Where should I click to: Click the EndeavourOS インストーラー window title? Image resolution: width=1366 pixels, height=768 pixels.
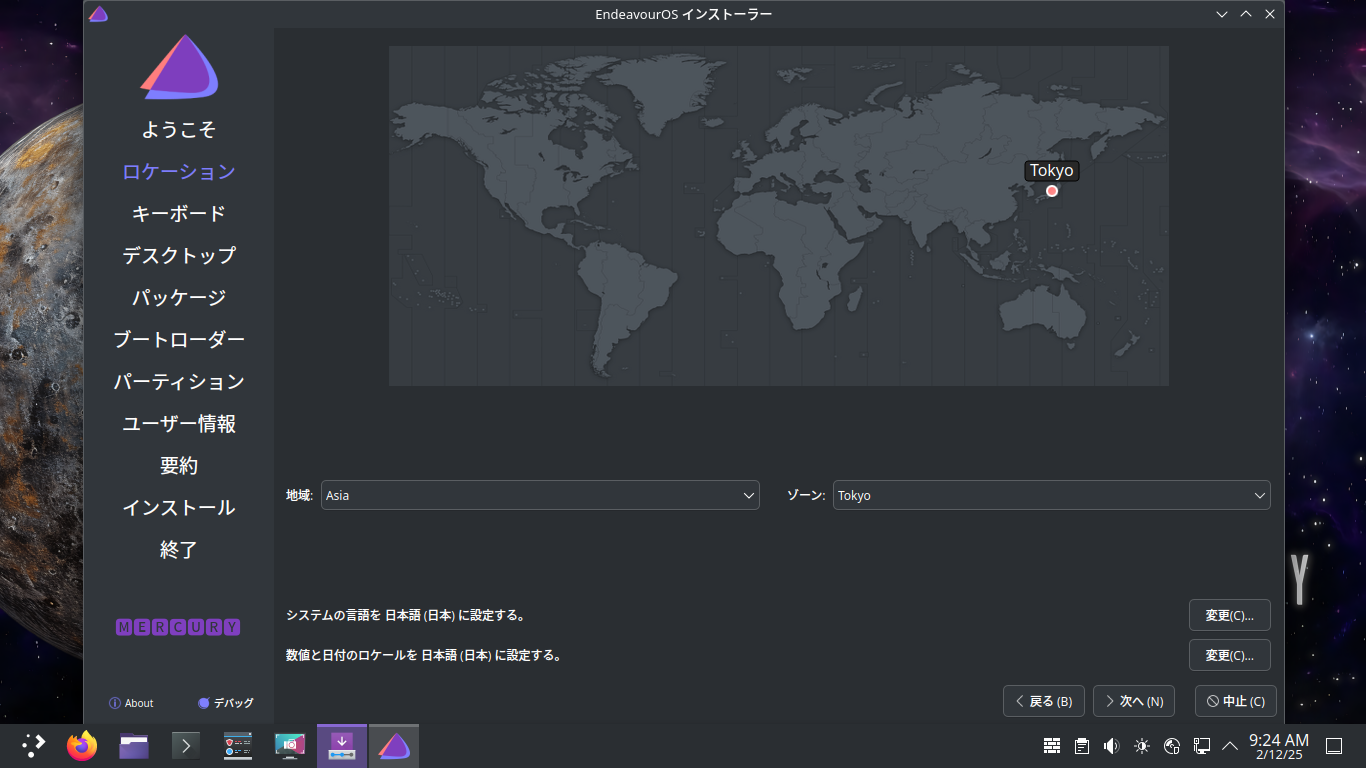683,14
